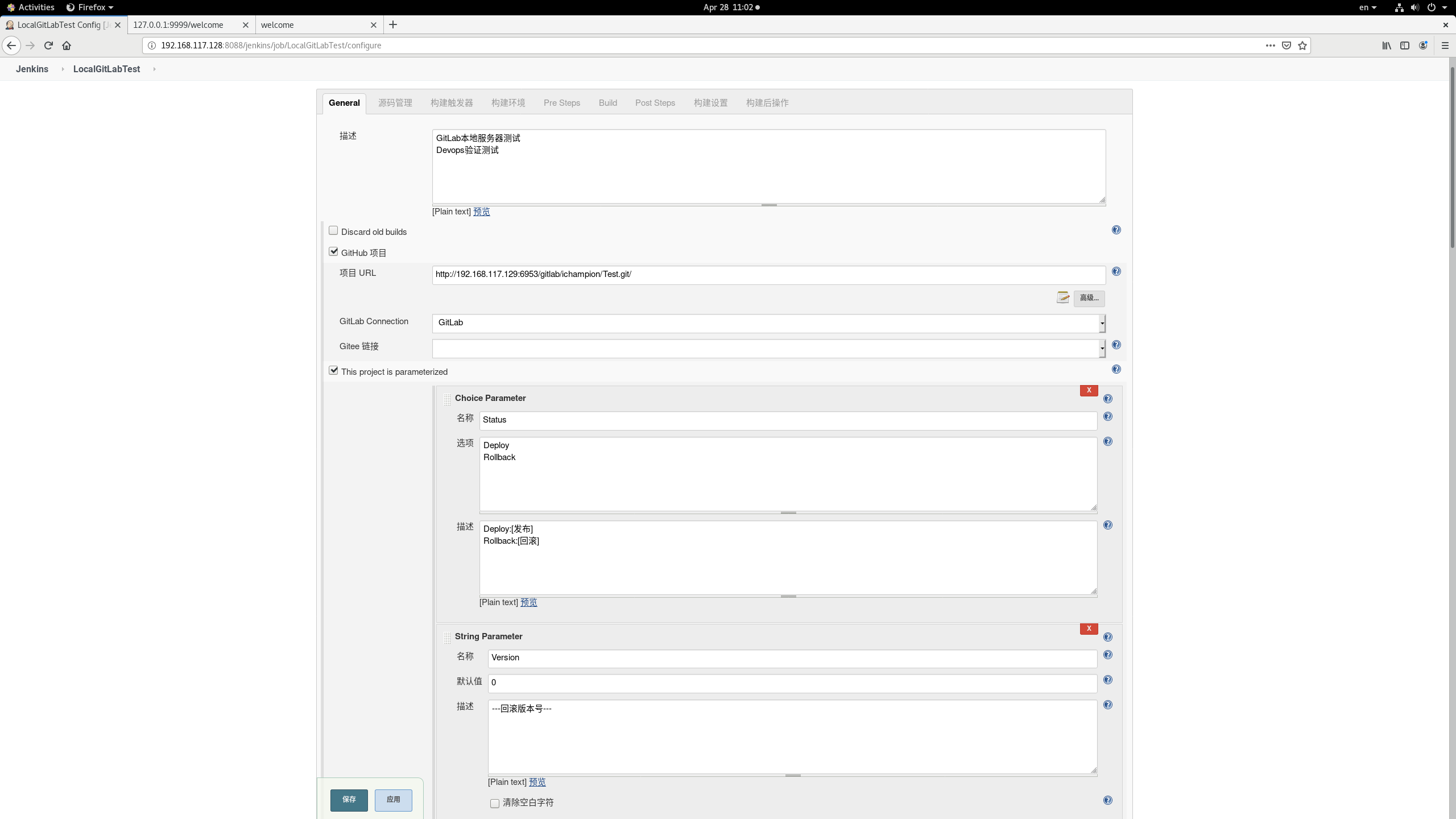This screenshot has width=1456, height=819.
Task: Reload the current page
Action: click(x=48, y=45)
